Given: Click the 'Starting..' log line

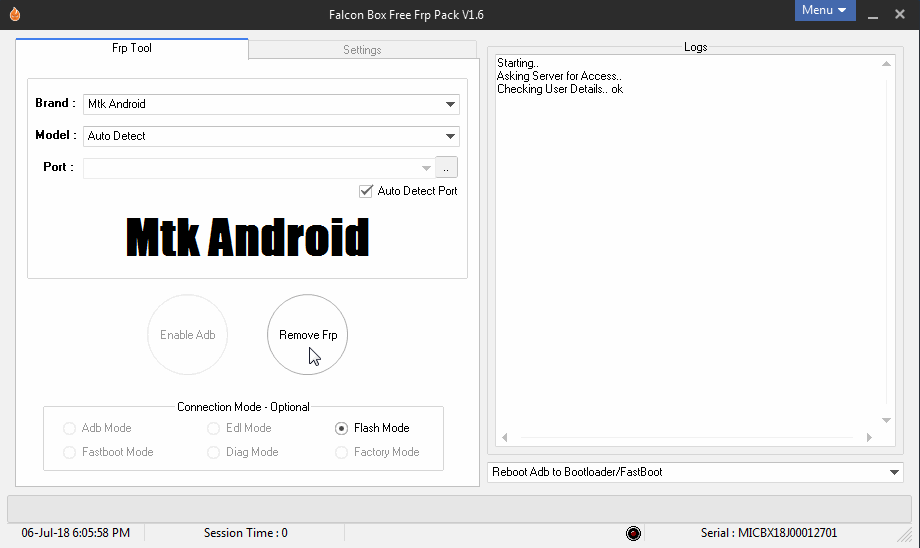Looking at the screenshot, I should [518, 63].
